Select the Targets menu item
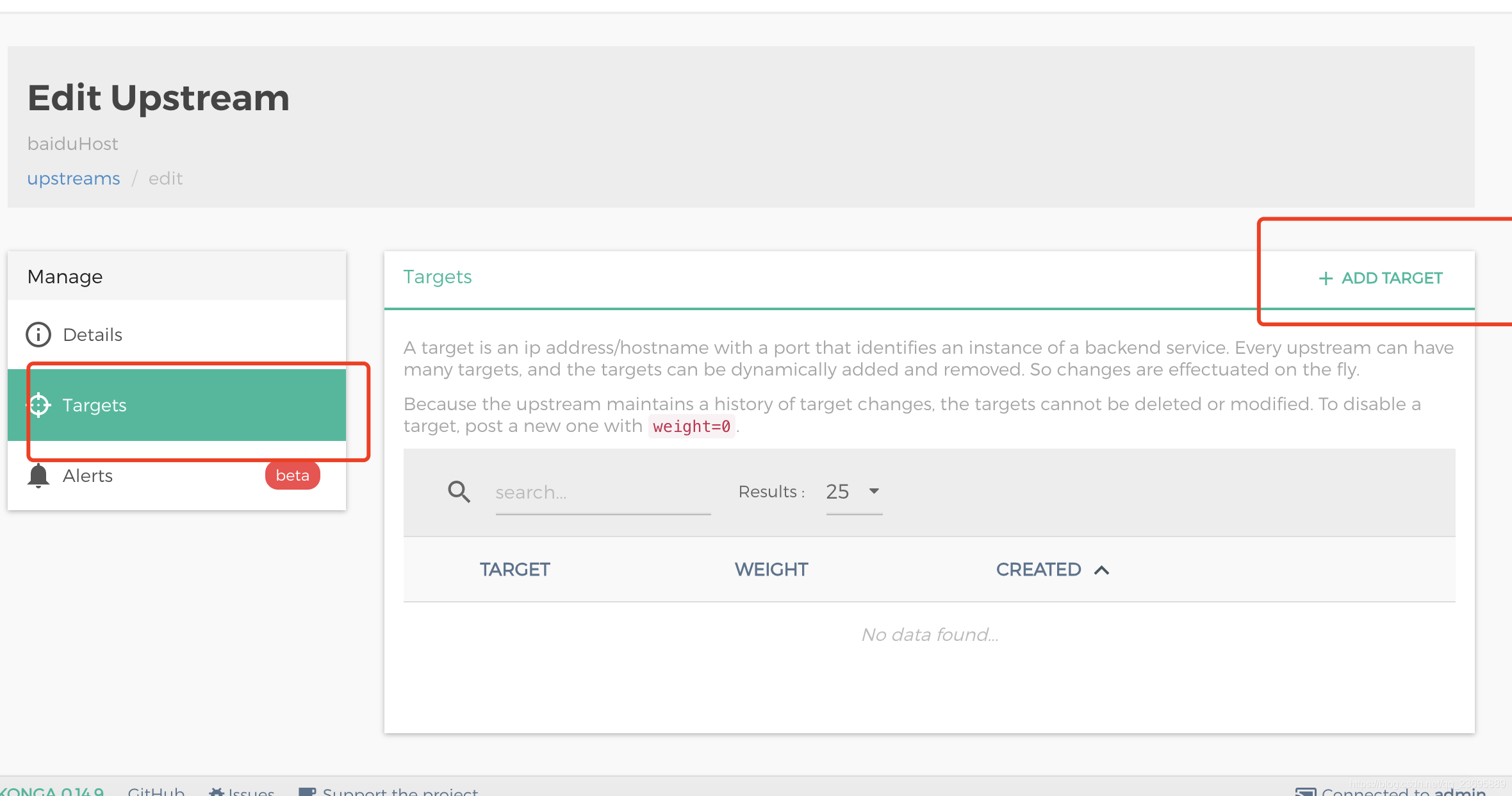Viewport: 1512px width, 796px height. [177, 405]
